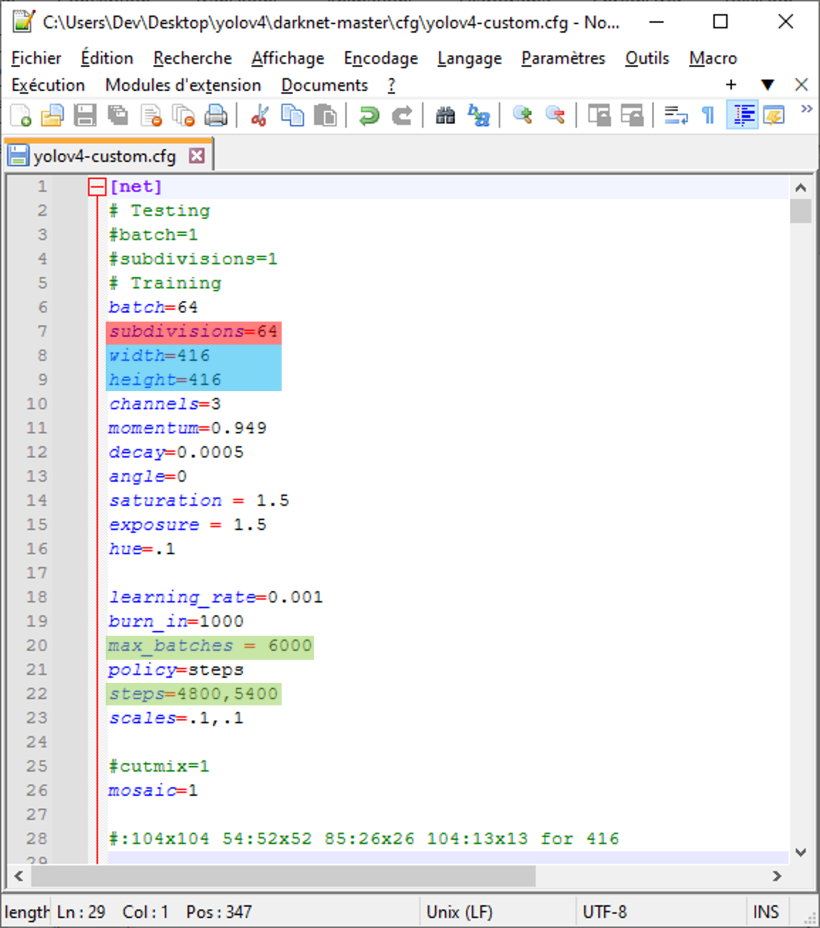This screenshot has height=928, width=820.
Task: Click the horizontal scrollbar right arrow
Action: [777, 876]
